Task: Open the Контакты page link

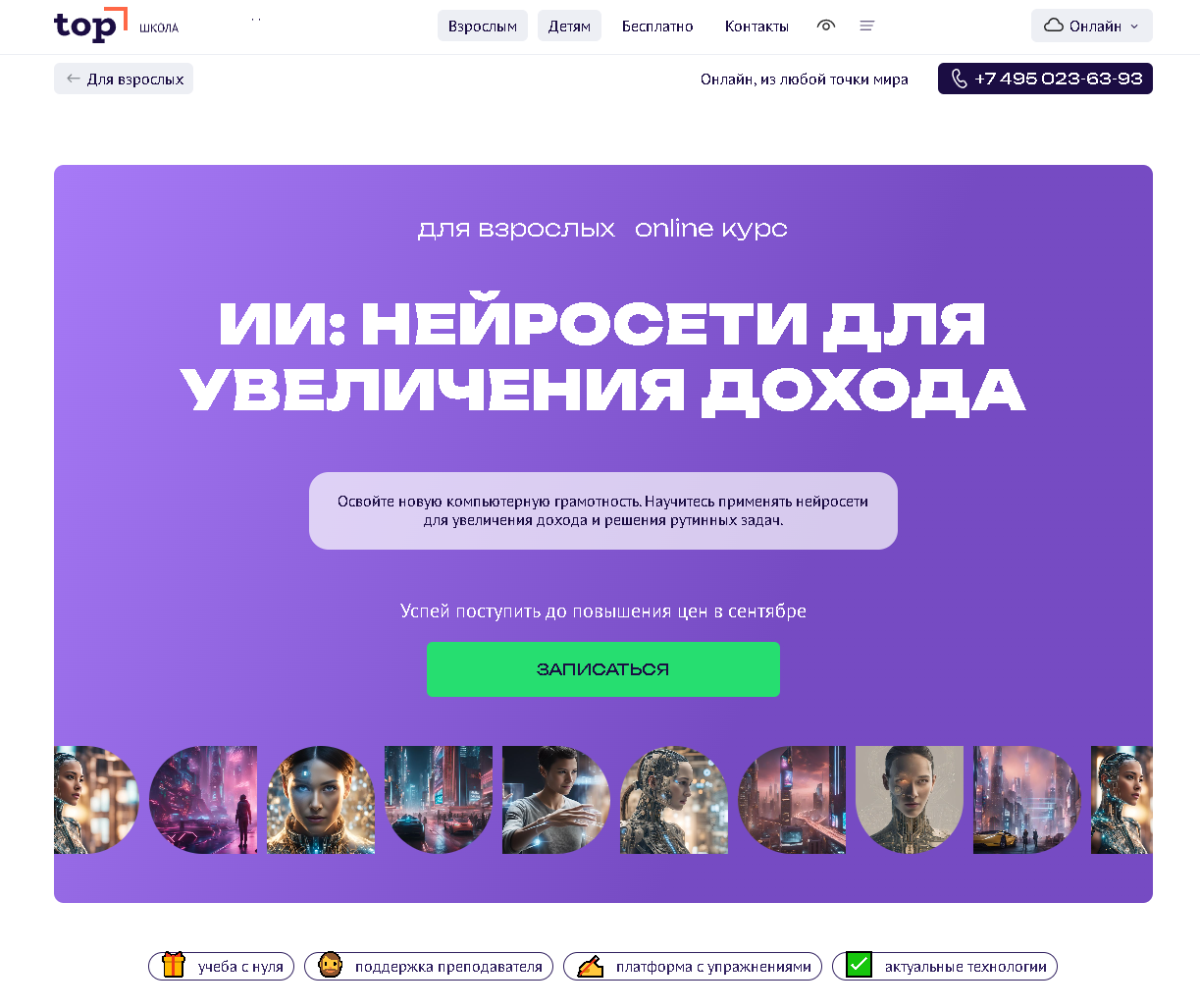Action: pos(757,26)
